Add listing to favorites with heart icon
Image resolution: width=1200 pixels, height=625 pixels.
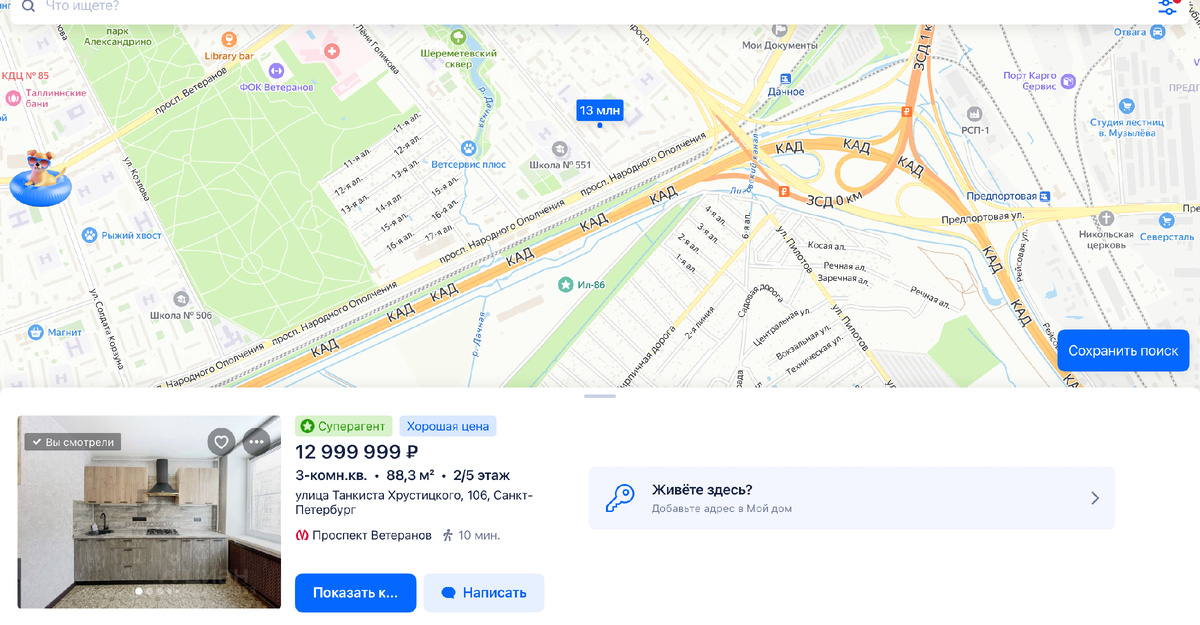221,441
